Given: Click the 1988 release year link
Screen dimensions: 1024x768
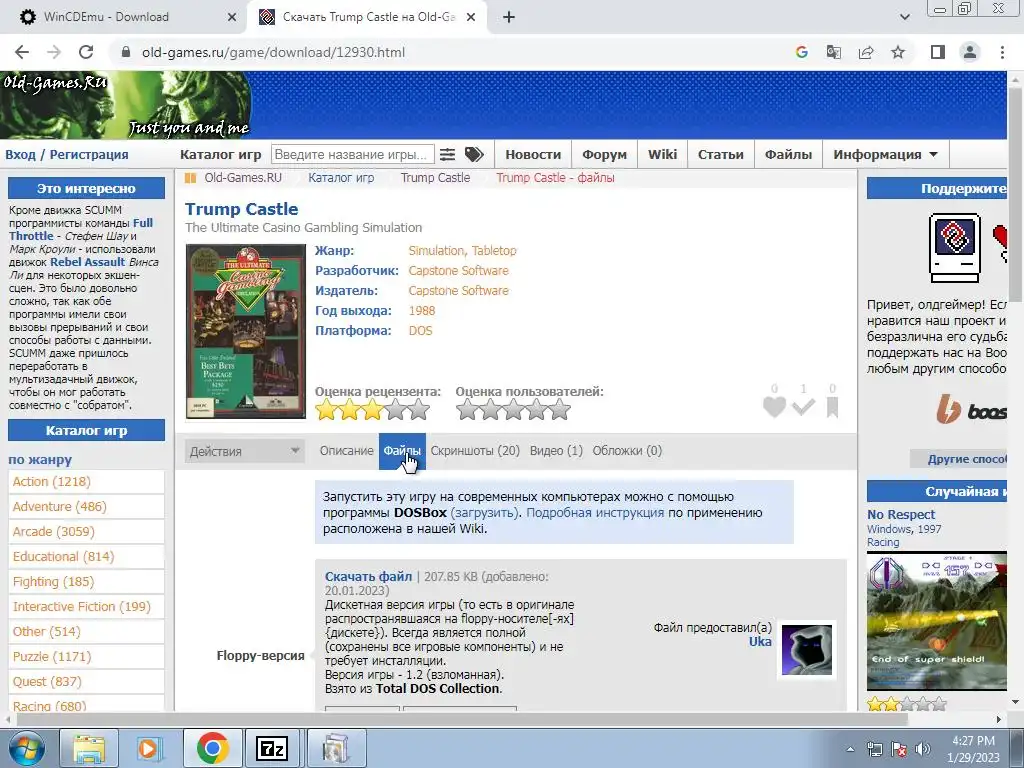Looking at the screenshot, I should click(422, 311).
